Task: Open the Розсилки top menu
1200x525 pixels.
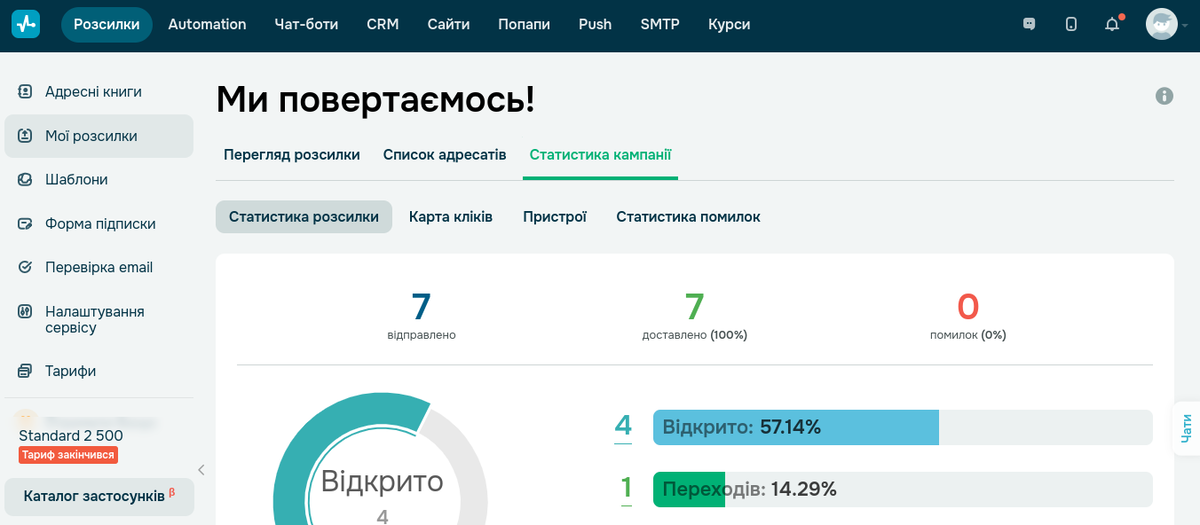Action: pyautogui.click(x=107, y=24)
